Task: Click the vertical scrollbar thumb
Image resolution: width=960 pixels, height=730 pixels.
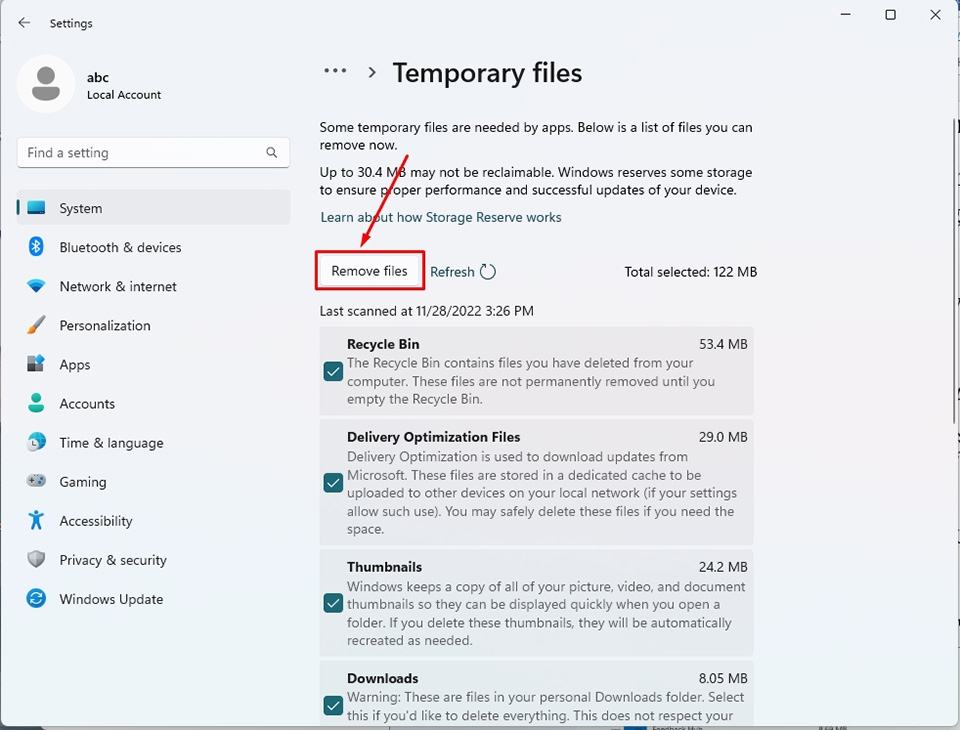Action: [954, 271]
